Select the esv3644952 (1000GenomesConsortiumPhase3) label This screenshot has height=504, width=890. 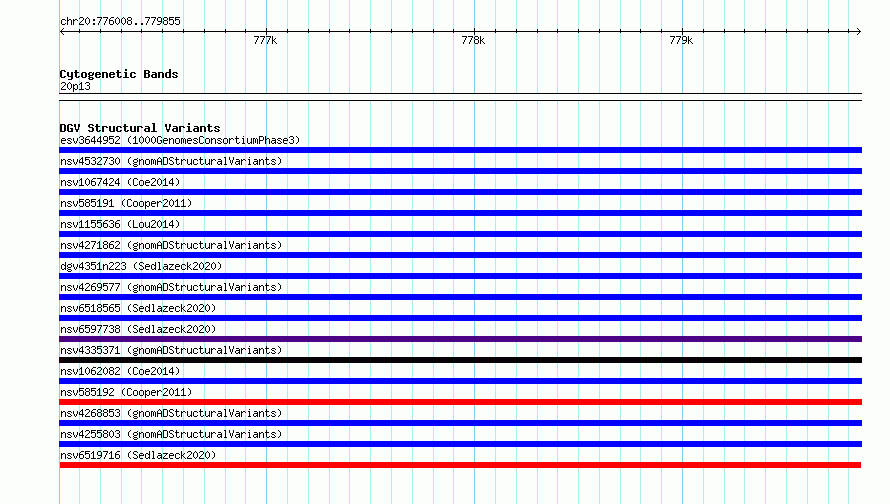[x=180, y=140]
